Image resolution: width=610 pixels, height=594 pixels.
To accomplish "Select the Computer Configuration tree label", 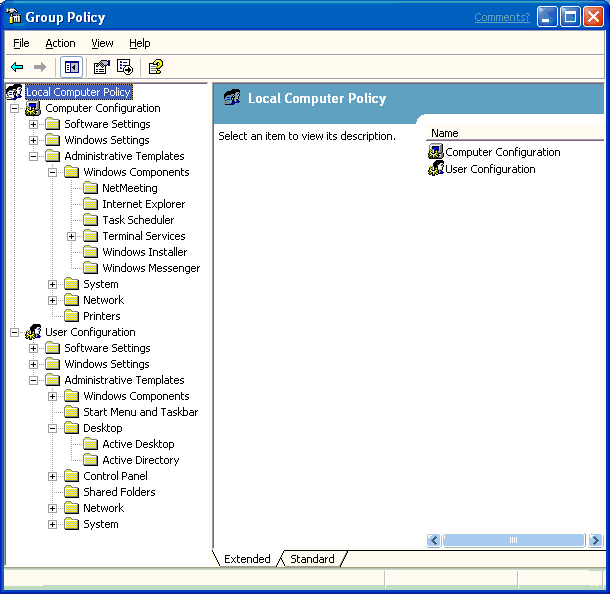I will pos(103,108).
